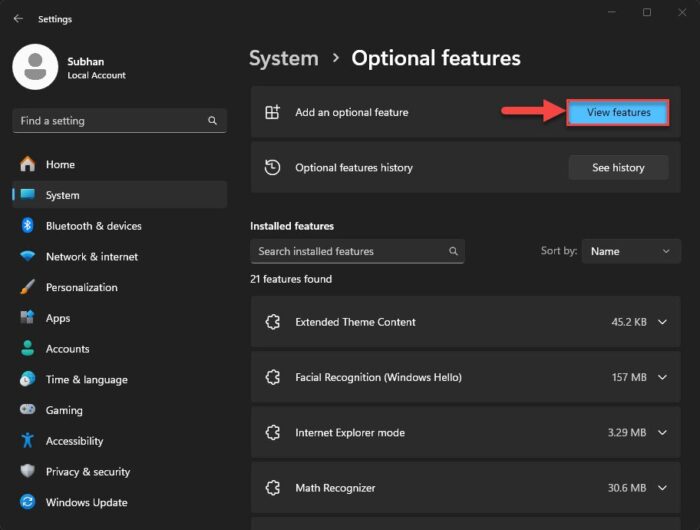
Task: Click the Time & language globe icon
Action: 28,379
